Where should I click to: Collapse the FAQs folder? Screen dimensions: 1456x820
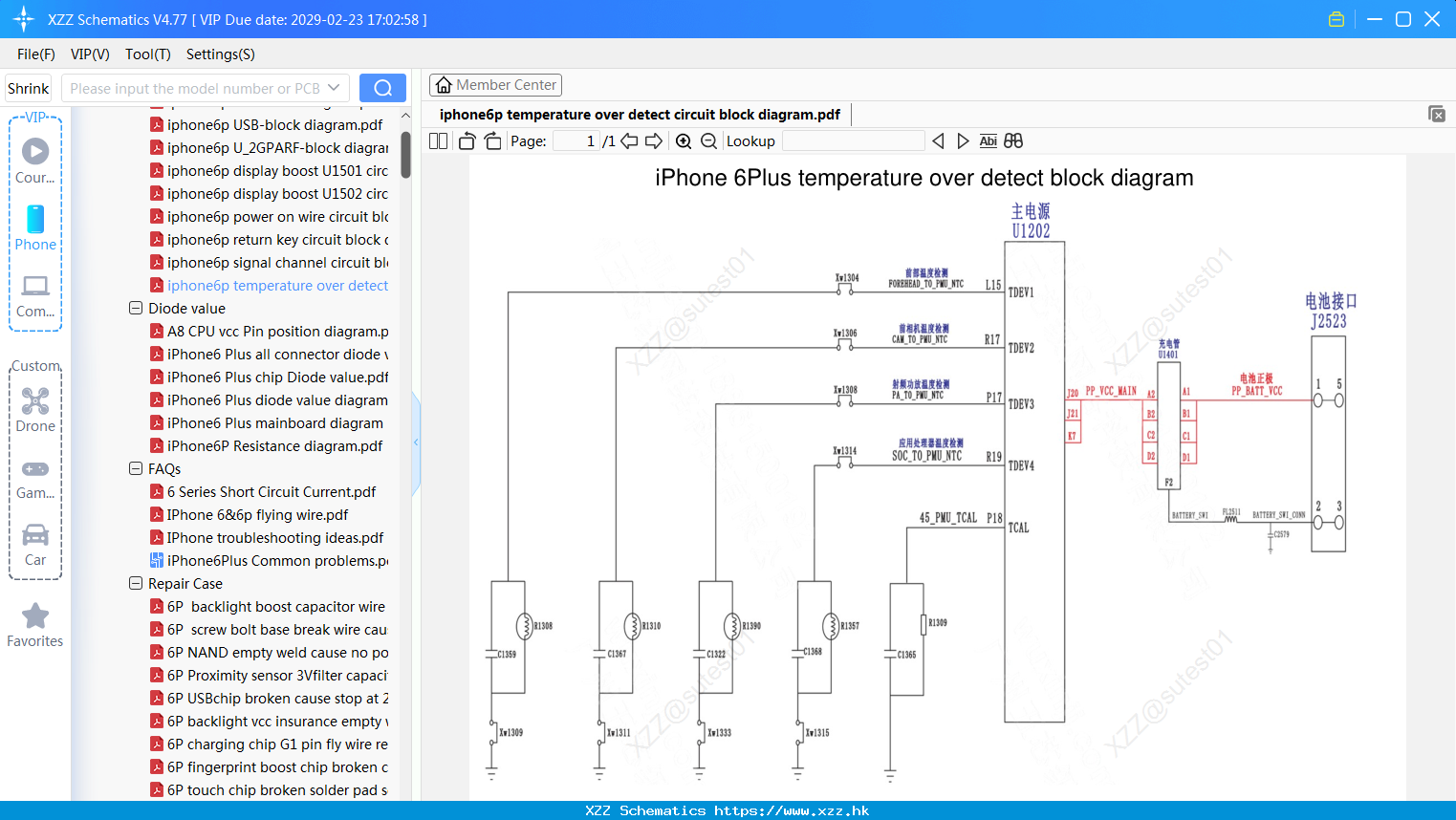[136, 469]
